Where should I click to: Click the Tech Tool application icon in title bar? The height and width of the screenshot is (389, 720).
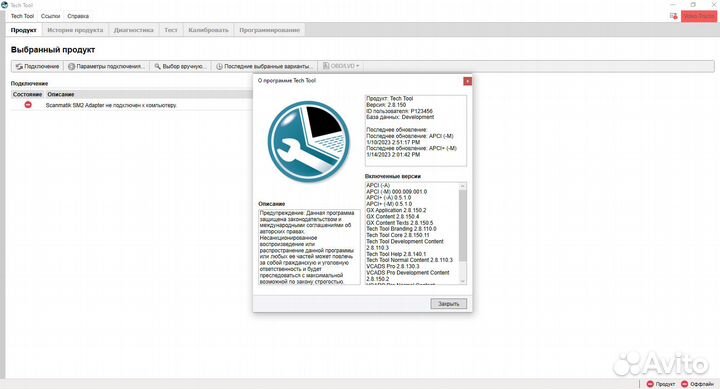[5, 5]
